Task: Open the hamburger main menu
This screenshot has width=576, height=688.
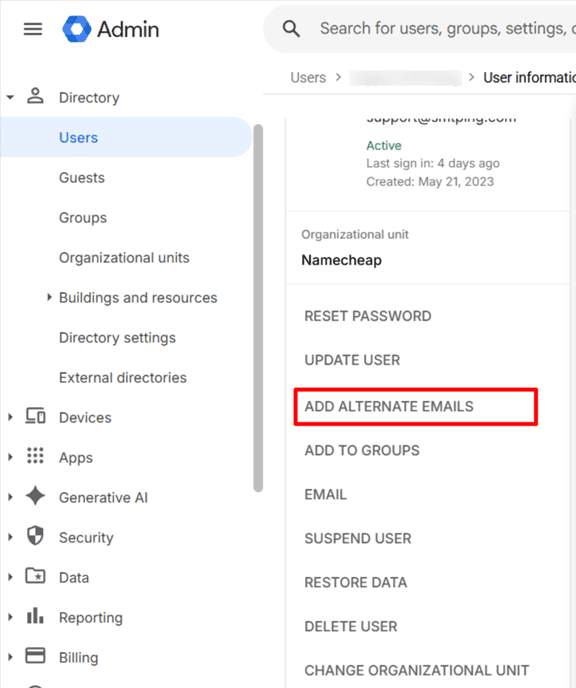Action: (33, 29)
